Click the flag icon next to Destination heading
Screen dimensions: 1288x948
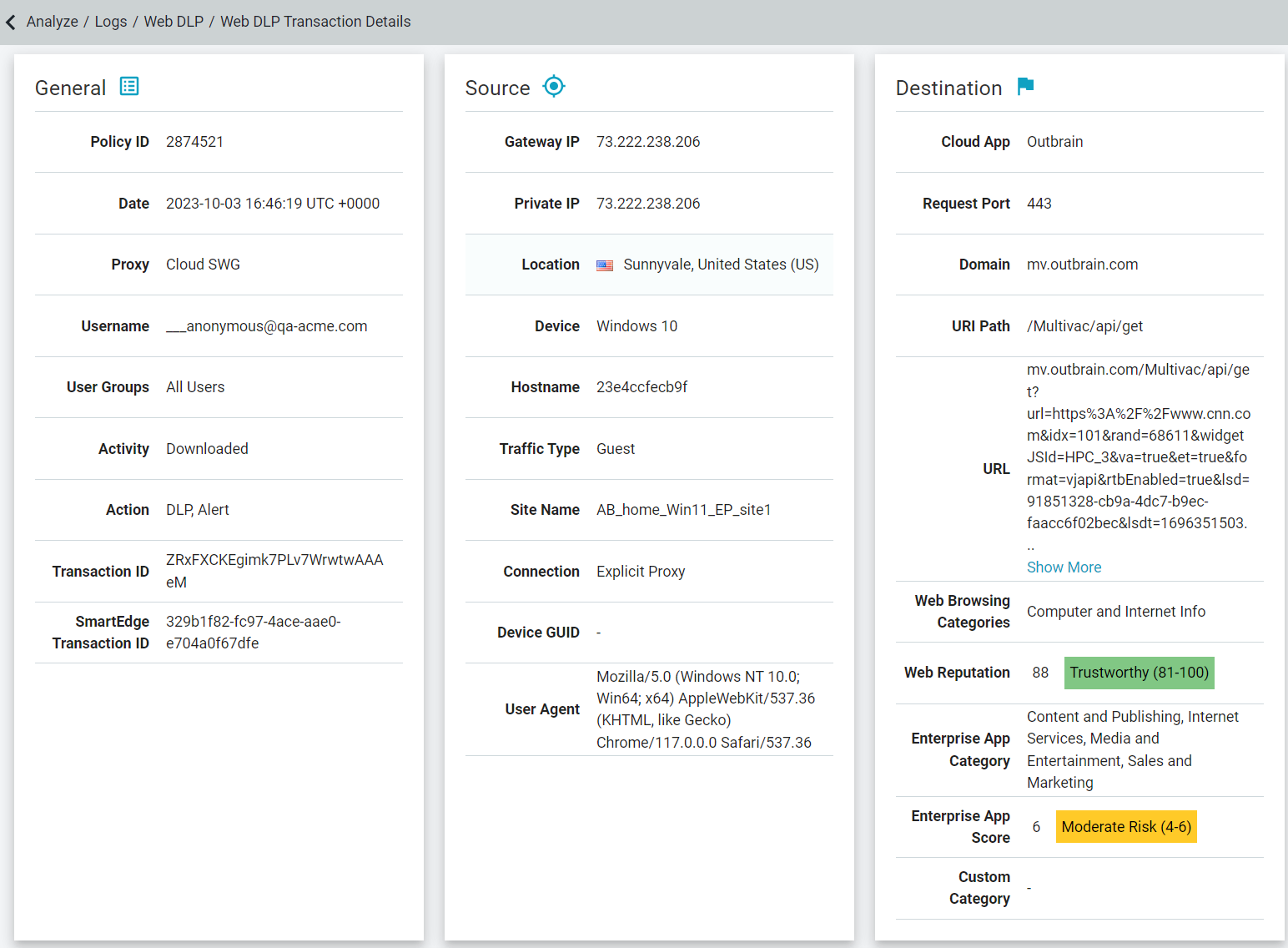click(1026, 86)
